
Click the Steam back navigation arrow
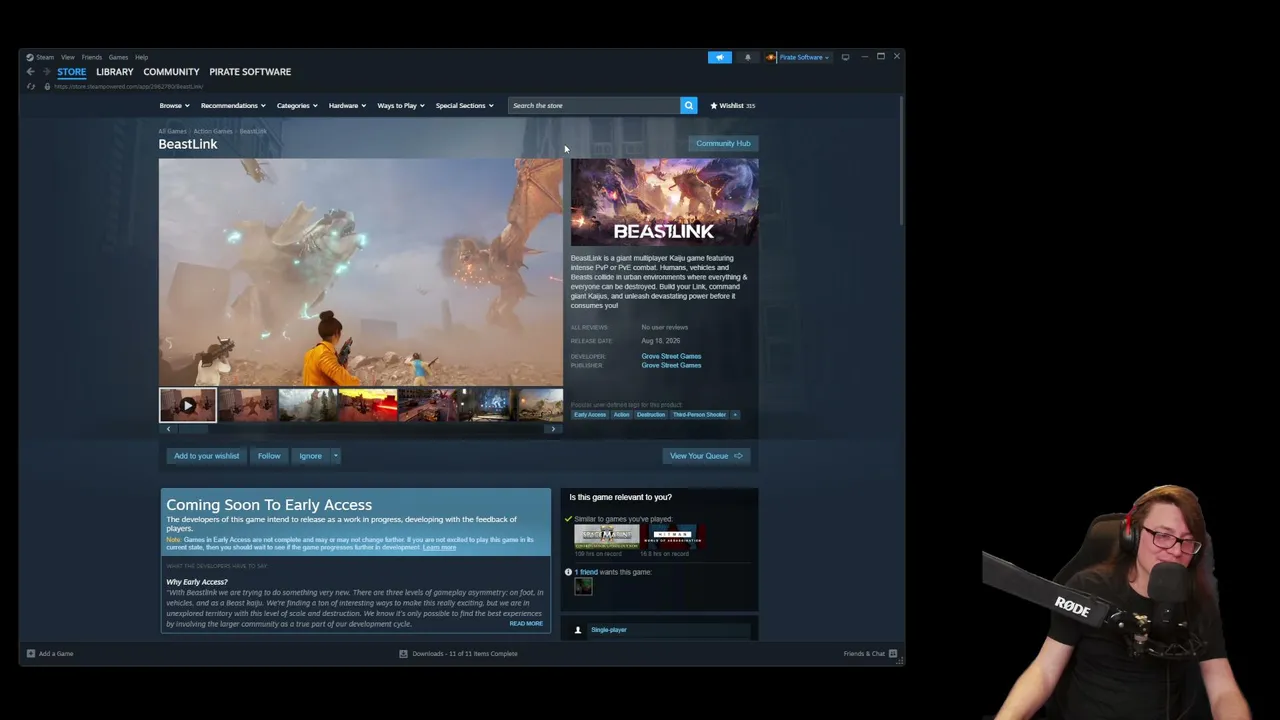point(31,72)
